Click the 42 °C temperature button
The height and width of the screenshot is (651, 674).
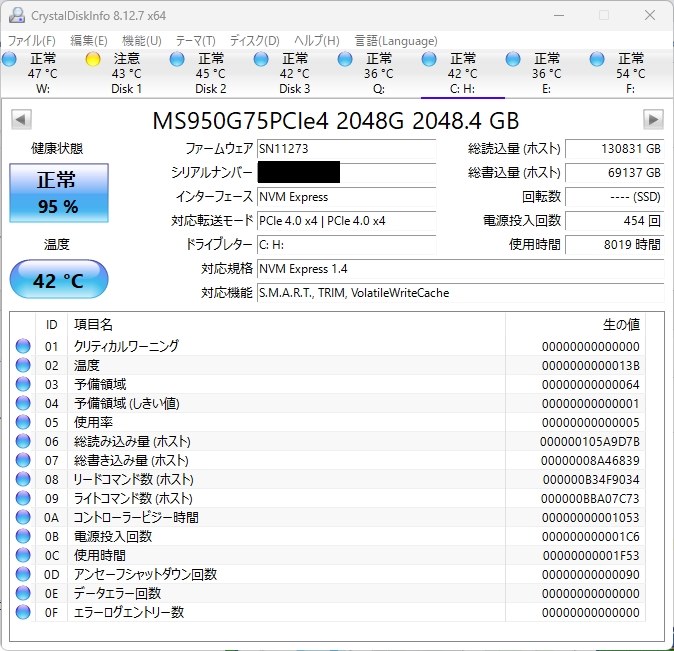click(59, 279)
